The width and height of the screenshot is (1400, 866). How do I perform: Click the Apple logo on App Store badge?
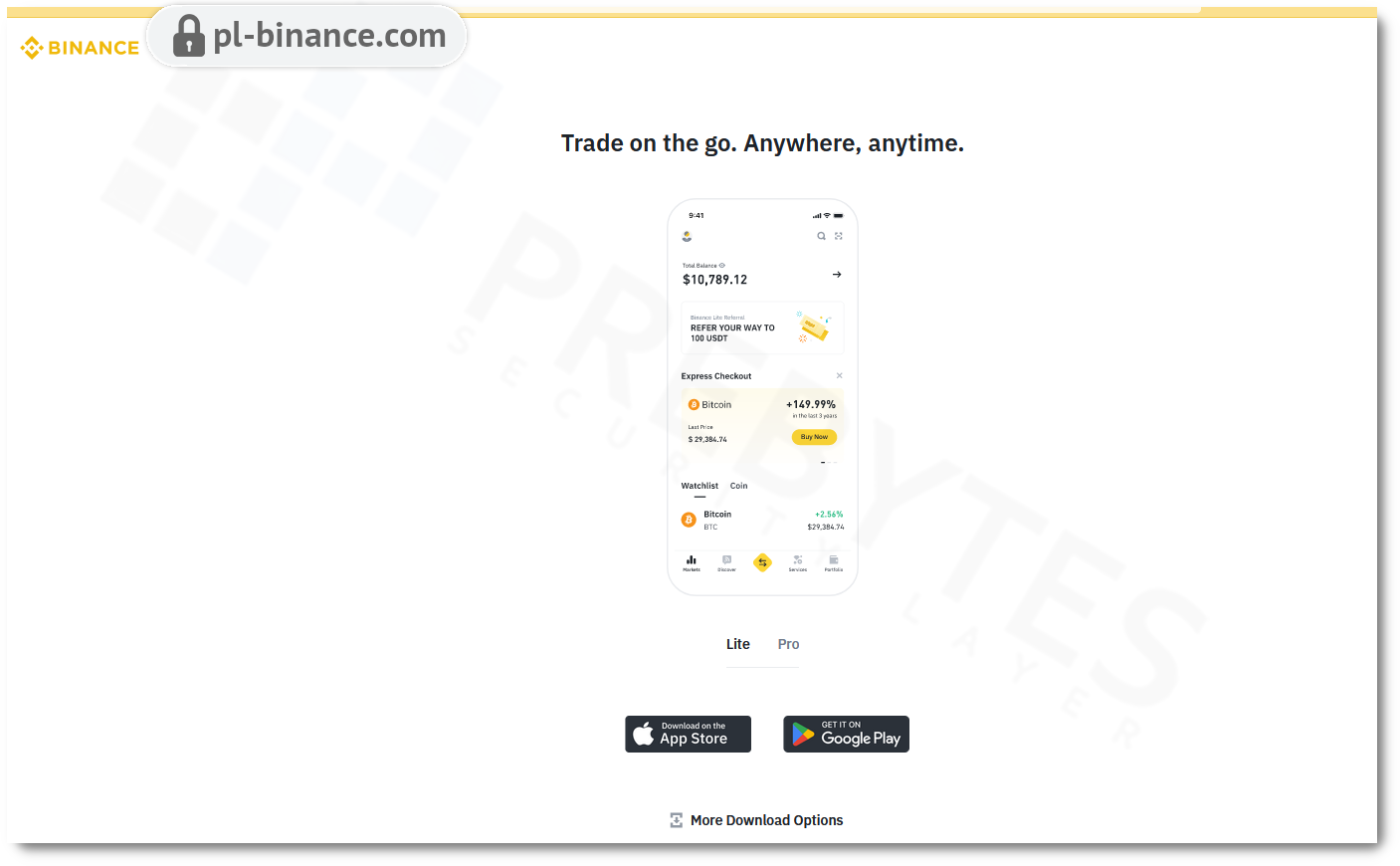click(x=644, y=734)
